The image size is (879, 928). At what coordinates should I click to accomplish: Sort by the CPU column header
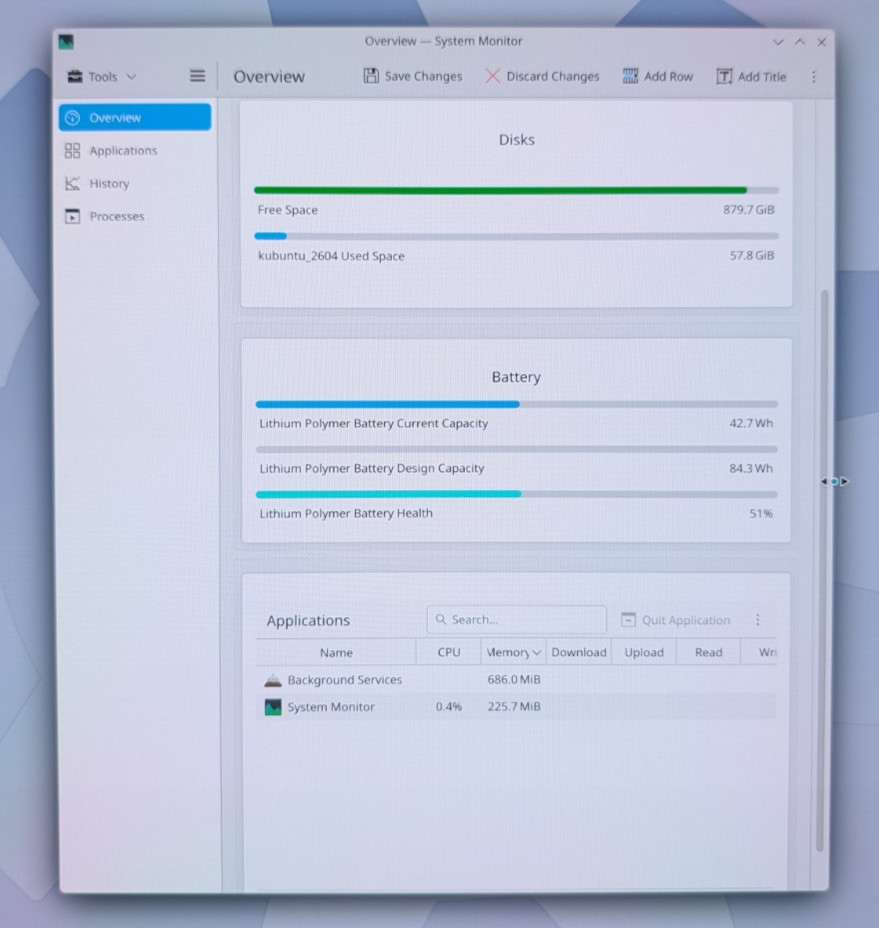(x=449, y=652)
